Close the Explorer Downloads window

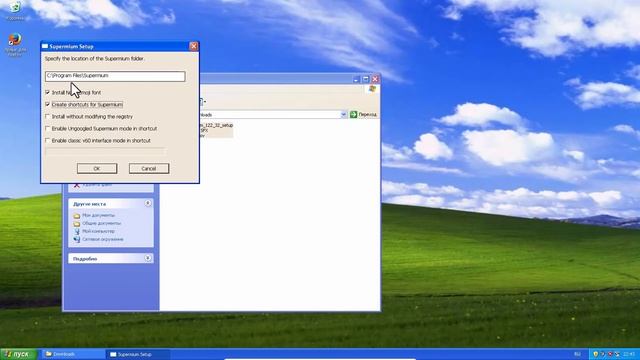tap(375, 79)
